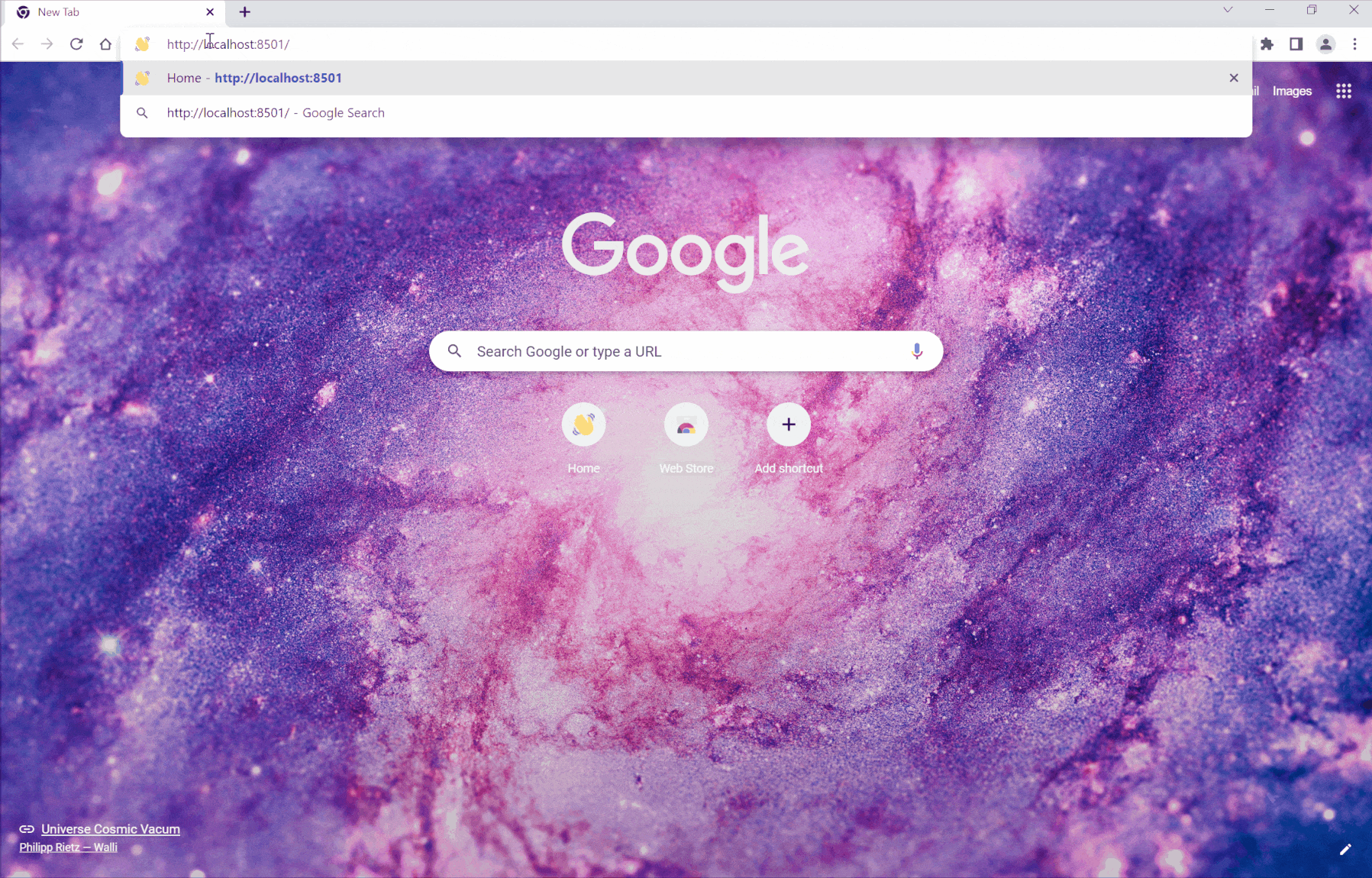Toggle the browser side panel
The height and width of the screenshot is (878, 1372).
pos(1296,44)
